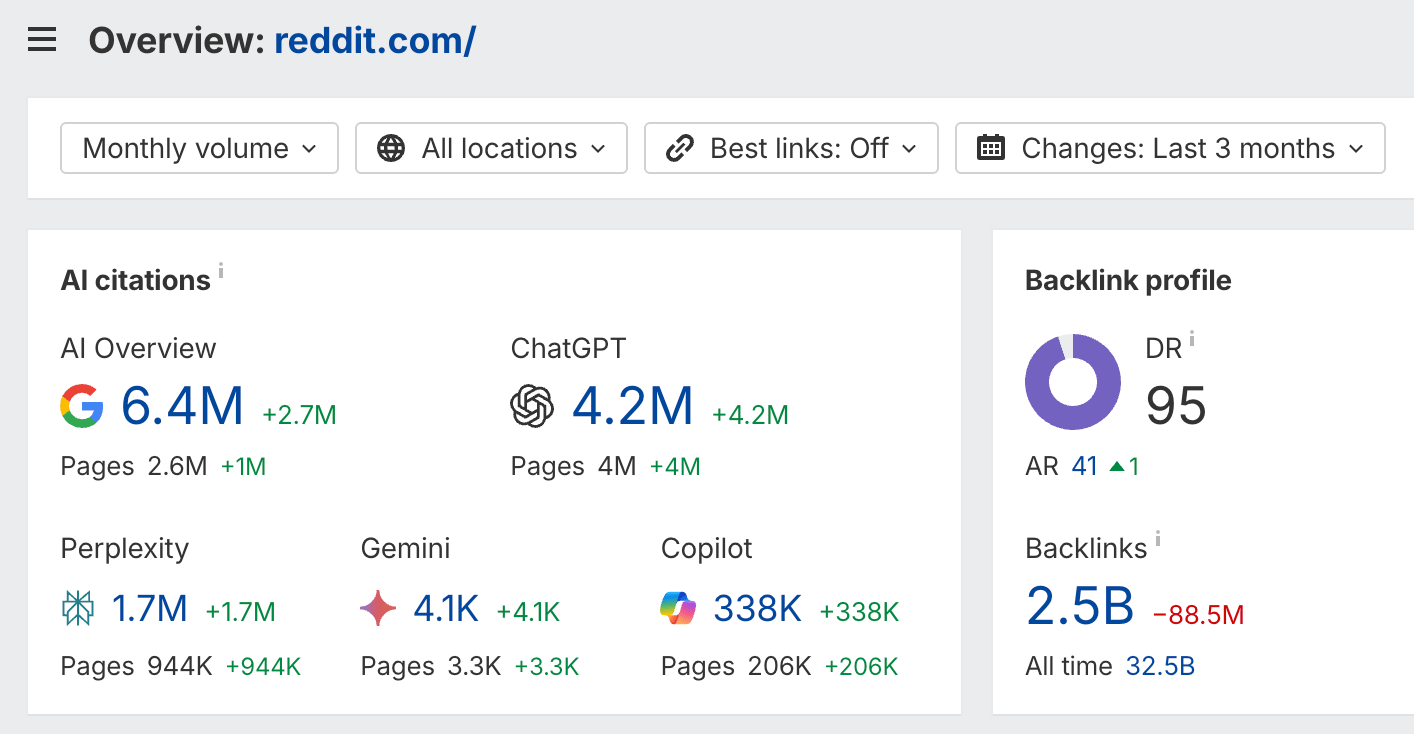
Task: View all-time backlinks via the 32.5B link
Action: pyautogui.click(x=1160, y=665)
